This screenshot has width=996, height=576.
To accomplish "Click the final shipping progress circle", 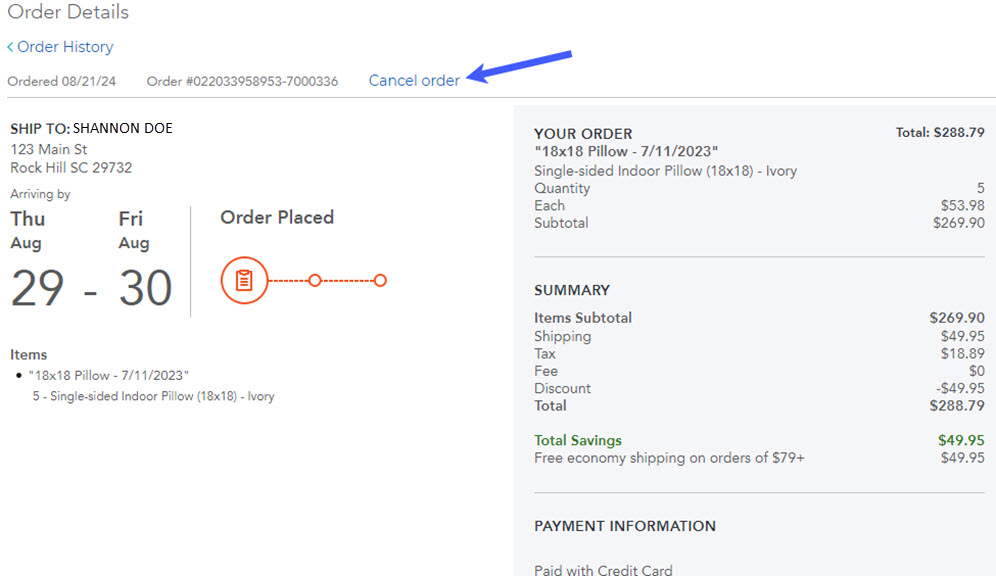I will click(x=380, y=280).
